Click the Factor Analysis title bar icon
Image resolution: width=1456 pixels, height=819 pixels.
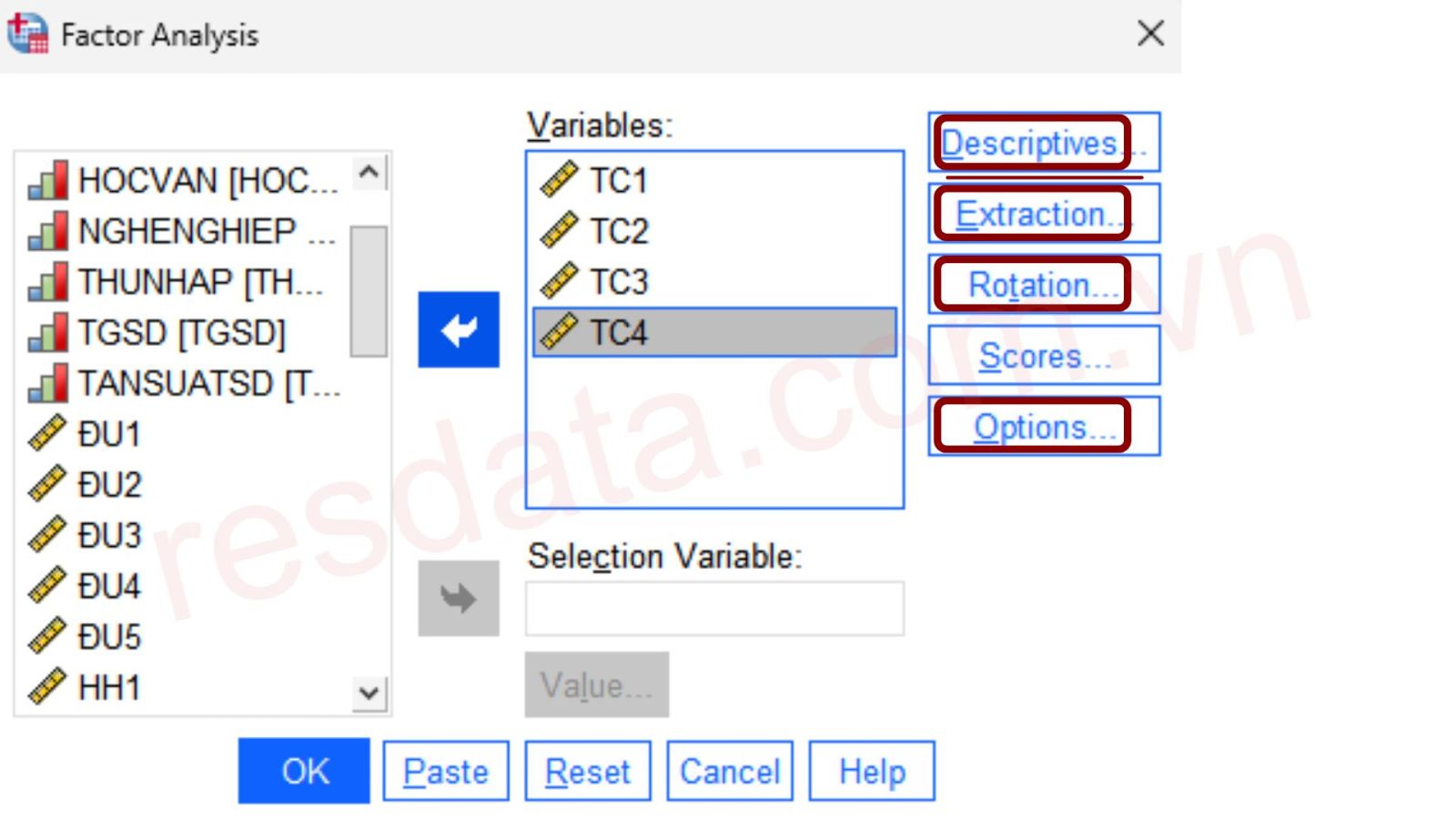(27, 34)
